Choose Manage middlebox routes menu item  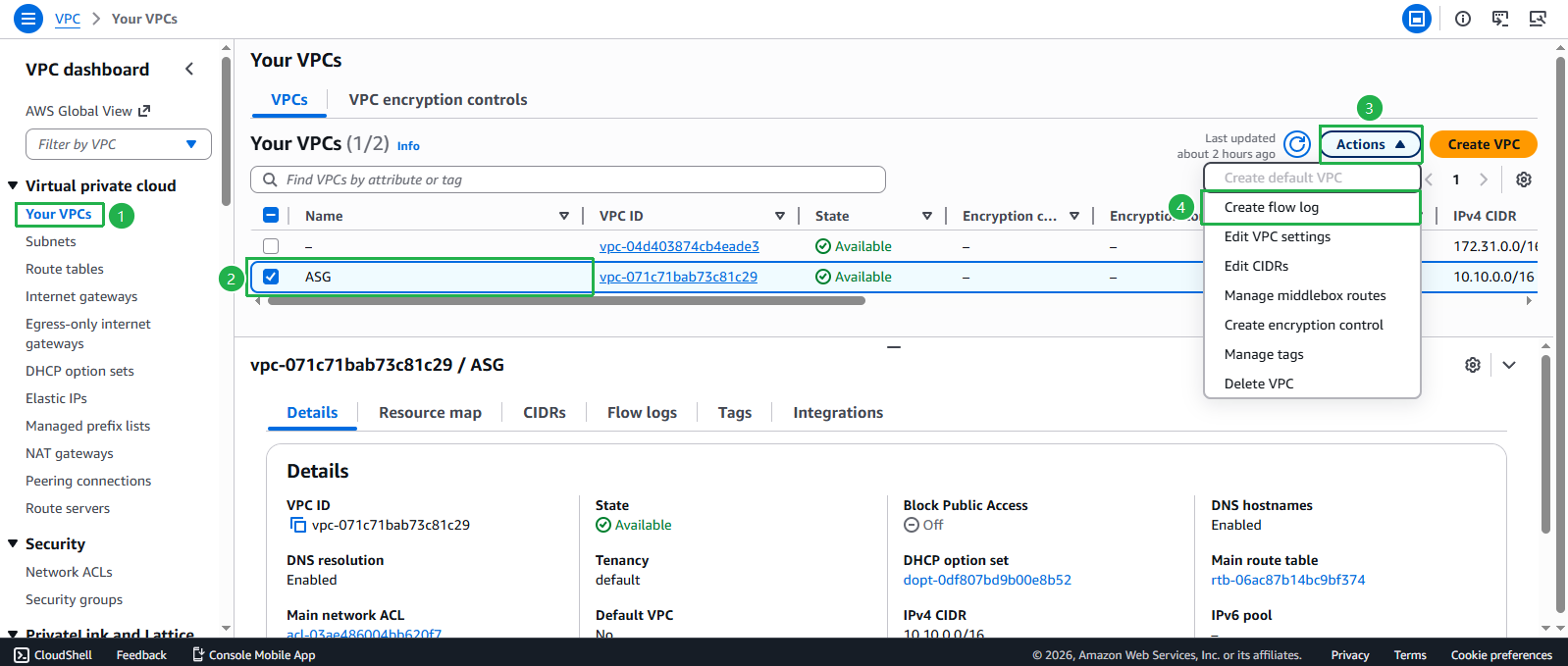click(1312, 295)
